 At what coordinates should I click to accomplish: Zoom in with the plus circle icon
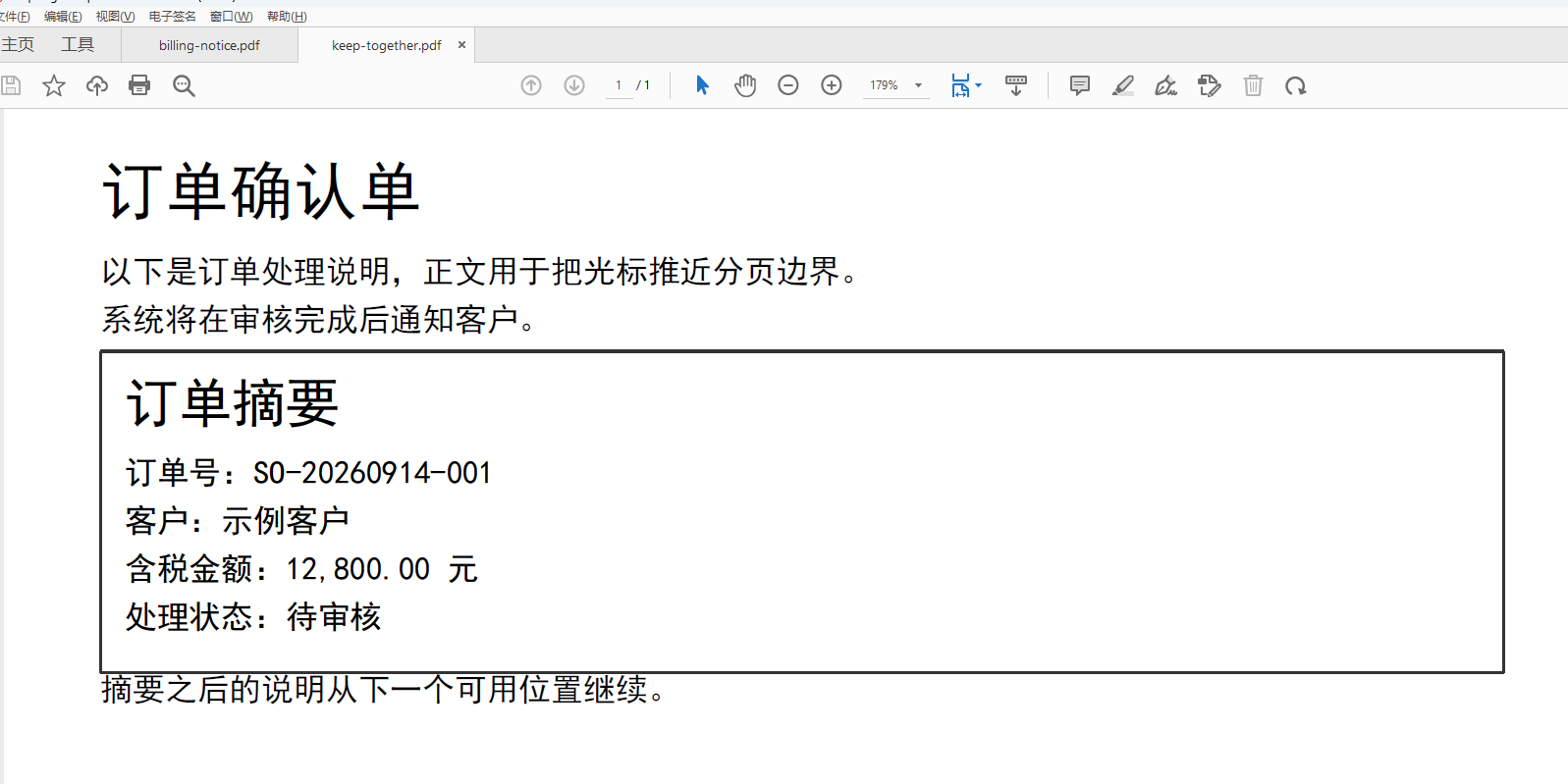(832, 85)
